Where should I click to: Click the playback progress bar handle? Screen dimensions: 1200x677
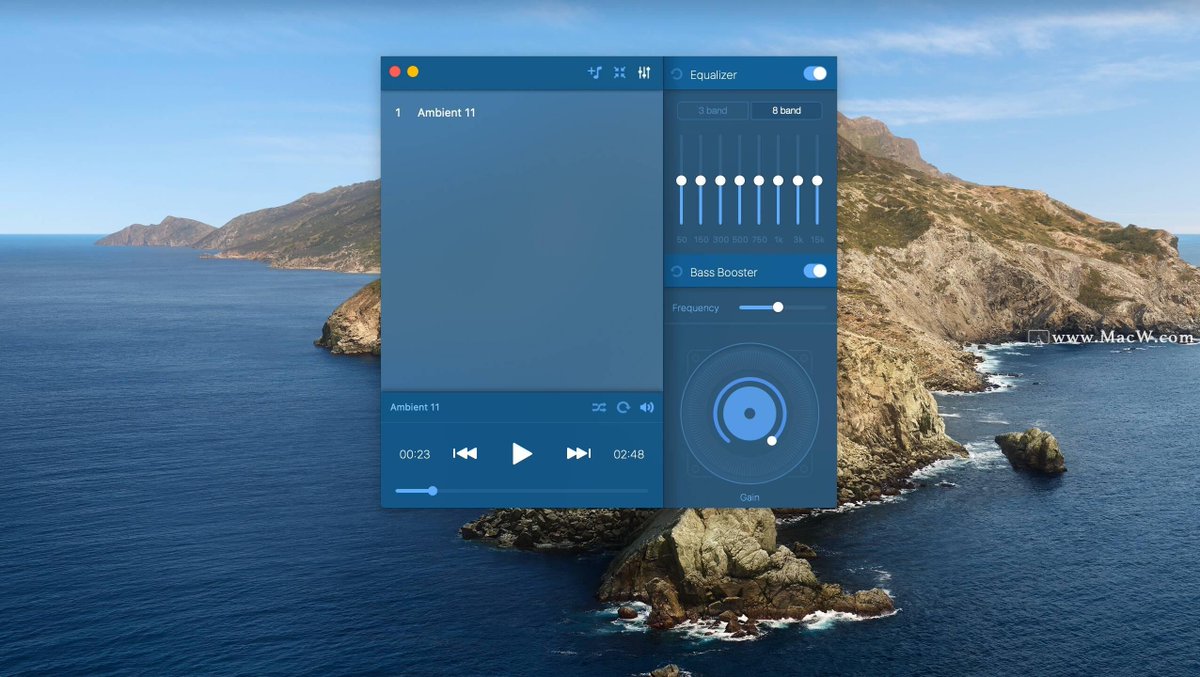(x=432, y=491)
